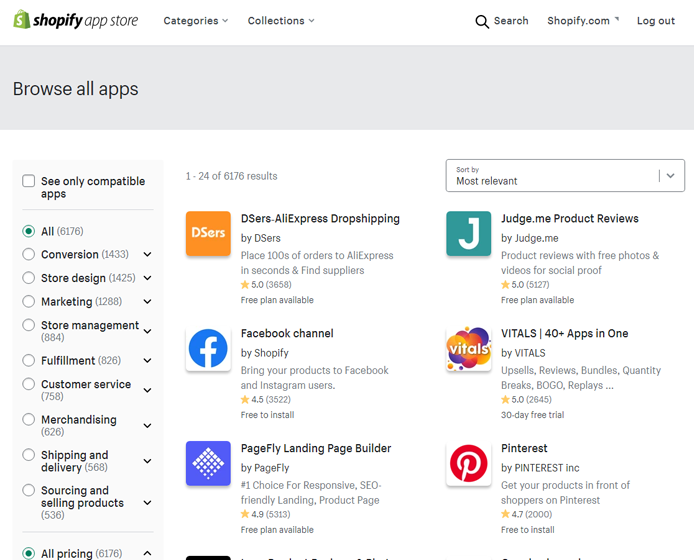The image size is (694, 560).
Task: Click Log out
Action: point(655,21)
